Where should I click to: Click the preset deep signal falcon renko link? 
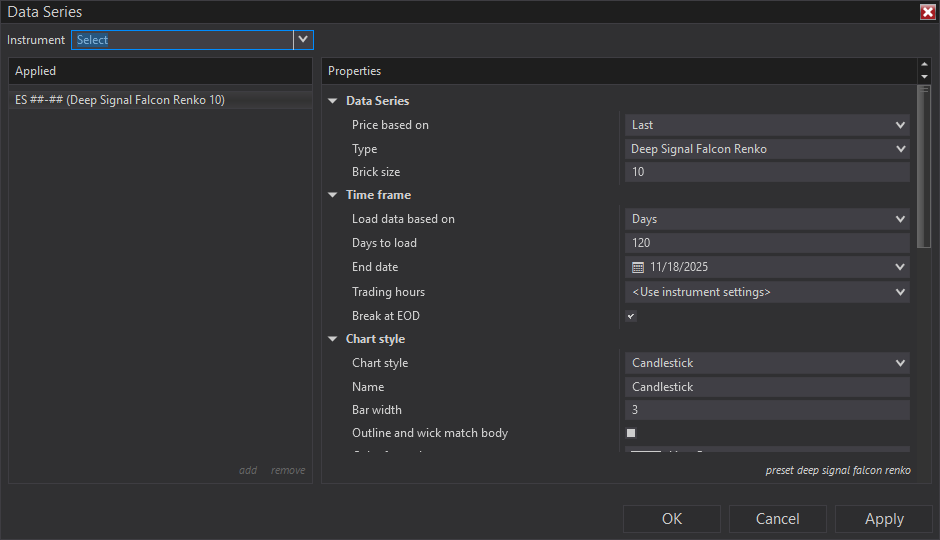point(837,470)
